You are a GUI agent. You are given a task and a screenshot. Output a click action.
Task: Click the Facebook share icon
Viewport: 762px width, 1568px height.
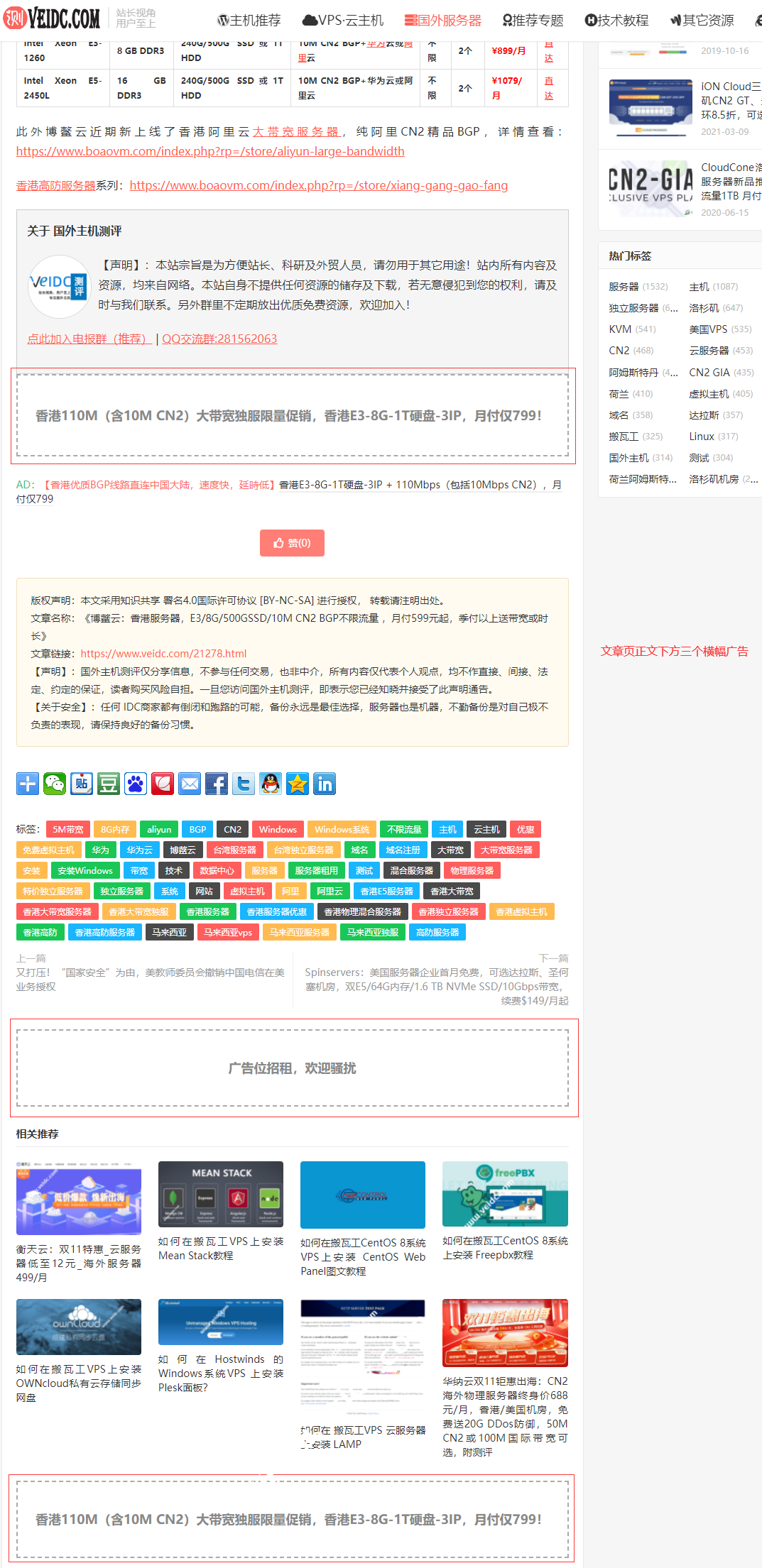click(217, 784)
